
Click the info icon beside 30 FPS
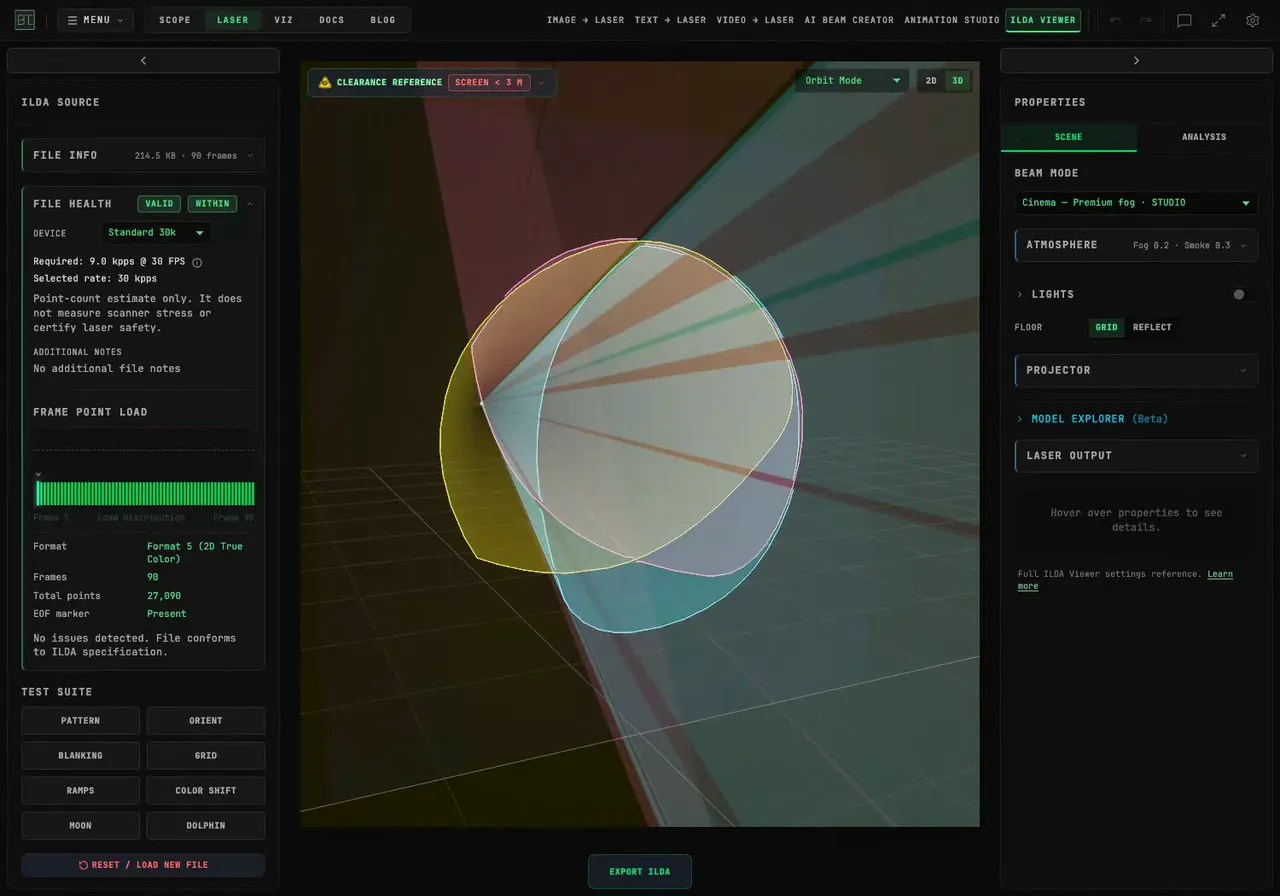click(197, 263)
